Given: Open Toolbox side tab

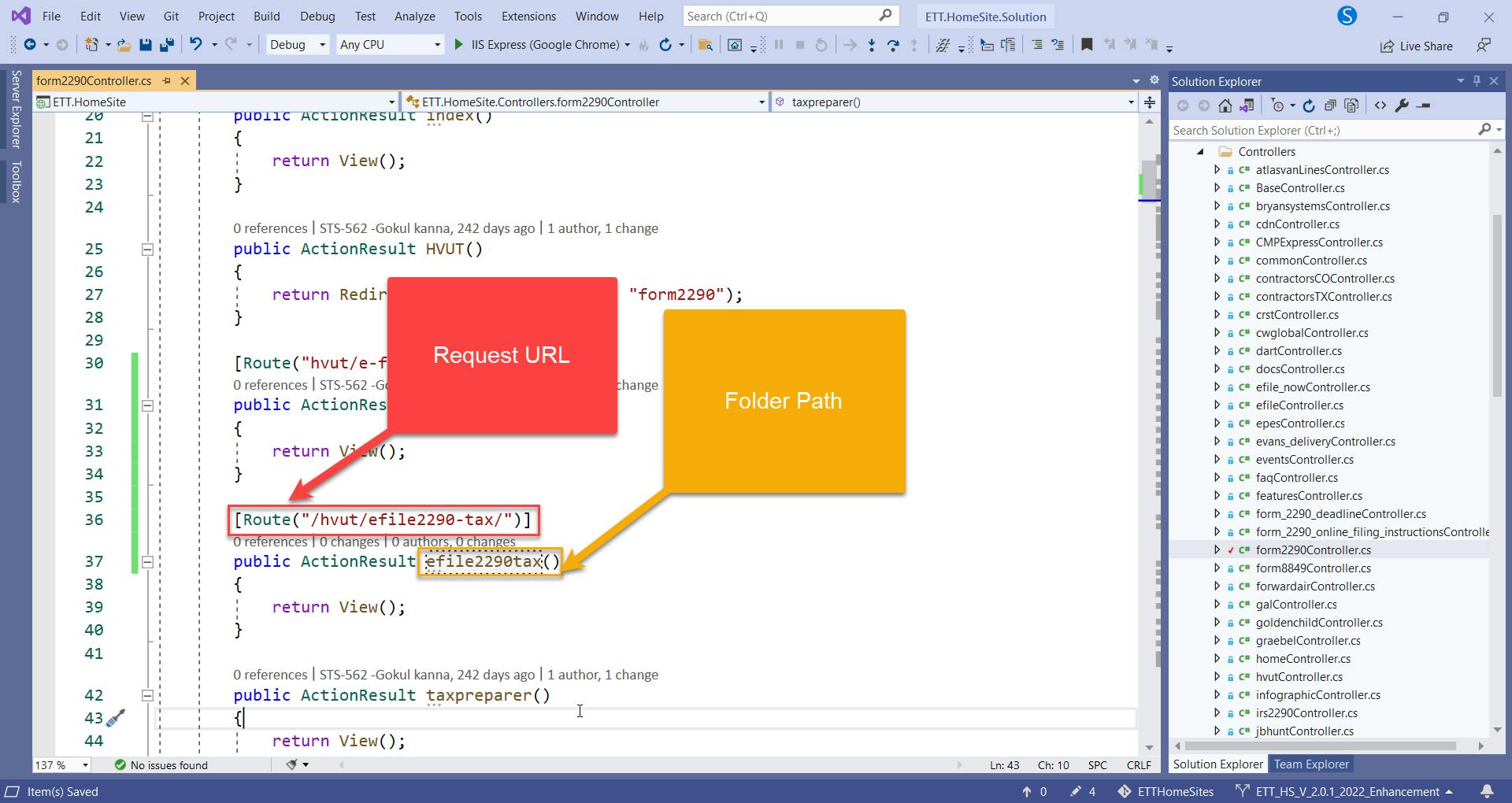Looking at the screenshot, I should [x=16, y=182].
